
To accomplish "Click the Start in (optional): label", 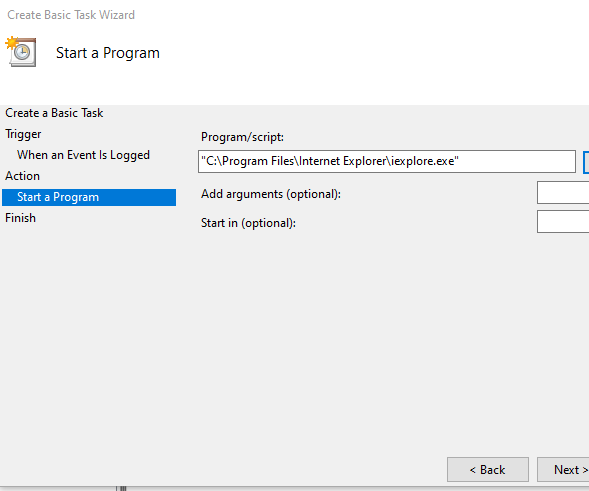I will click(x=248, y=223).
